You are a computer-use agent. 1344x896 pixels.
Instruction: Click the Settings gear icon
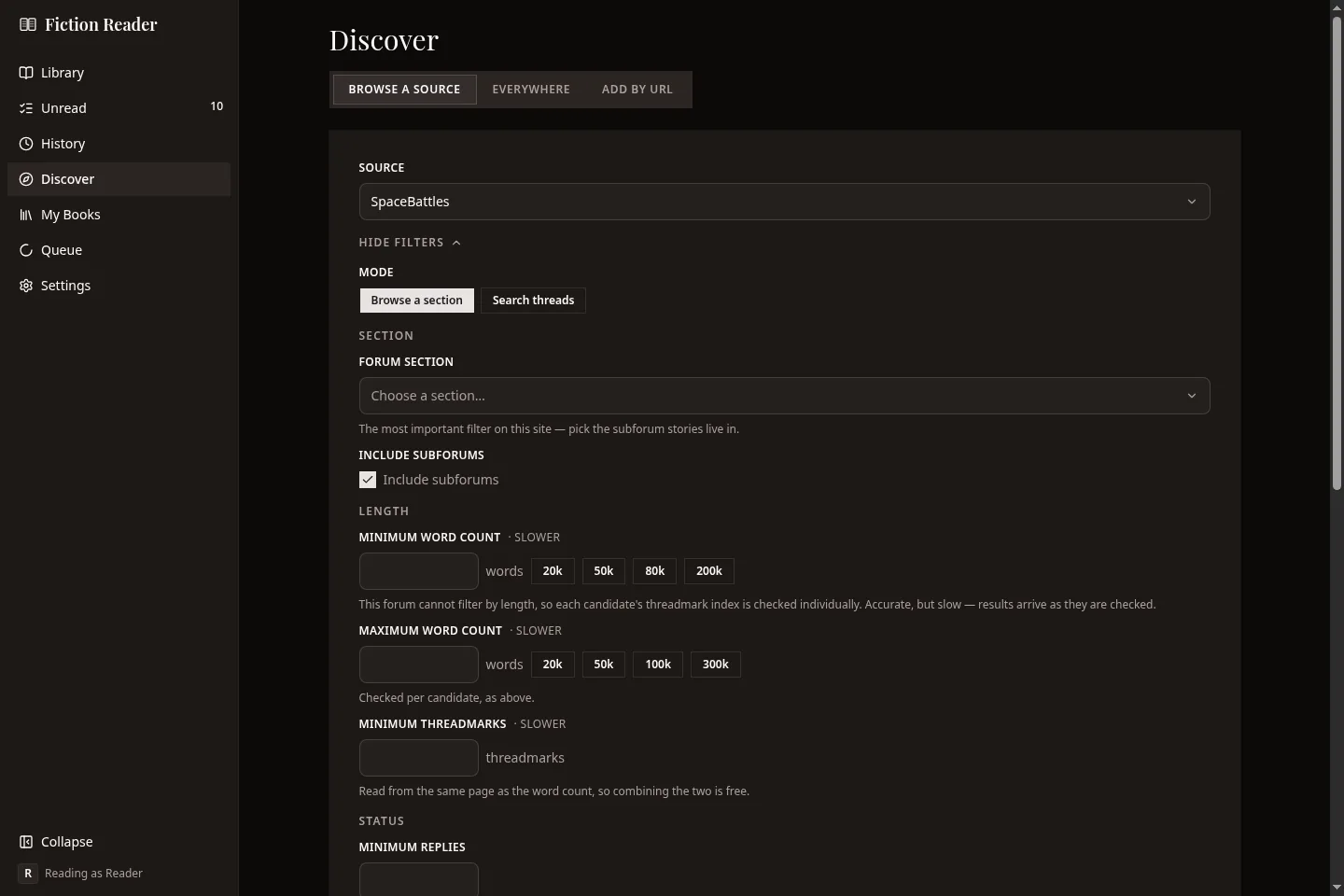point(26,286)
